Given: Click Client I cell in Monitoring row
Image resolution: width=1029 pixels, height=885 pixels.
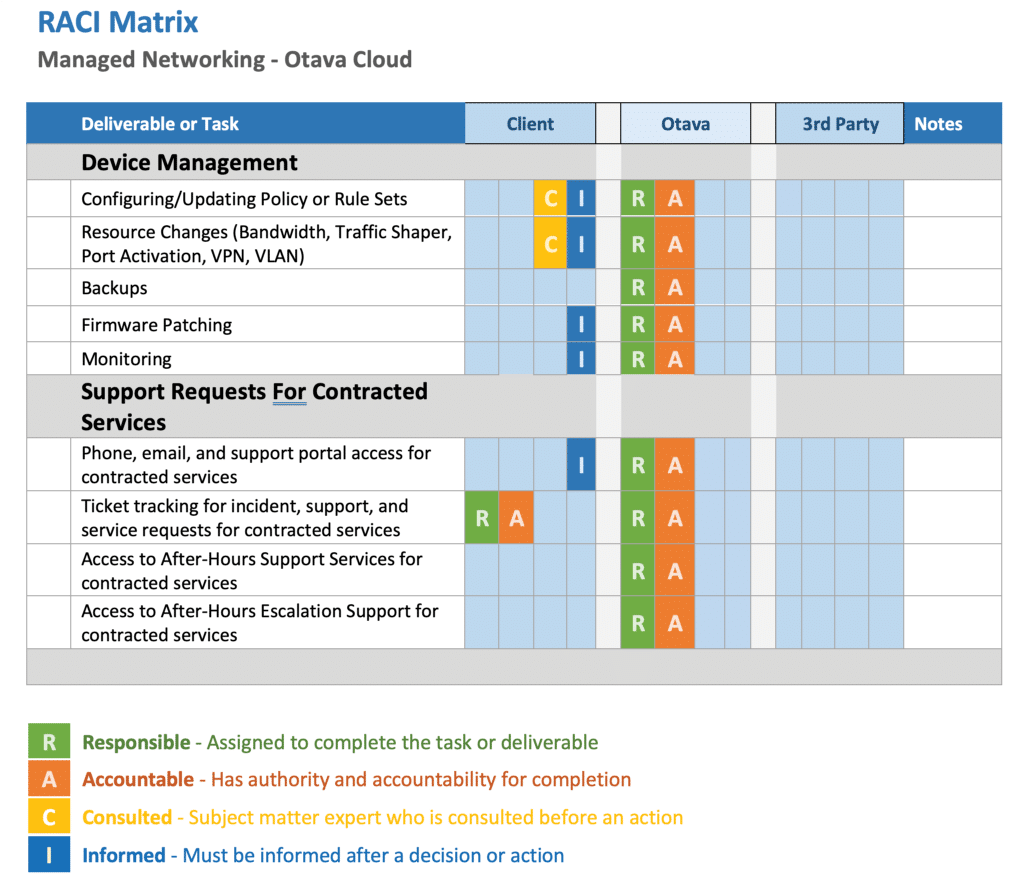Looking at the screenshot, I should (x=581, y=358).
